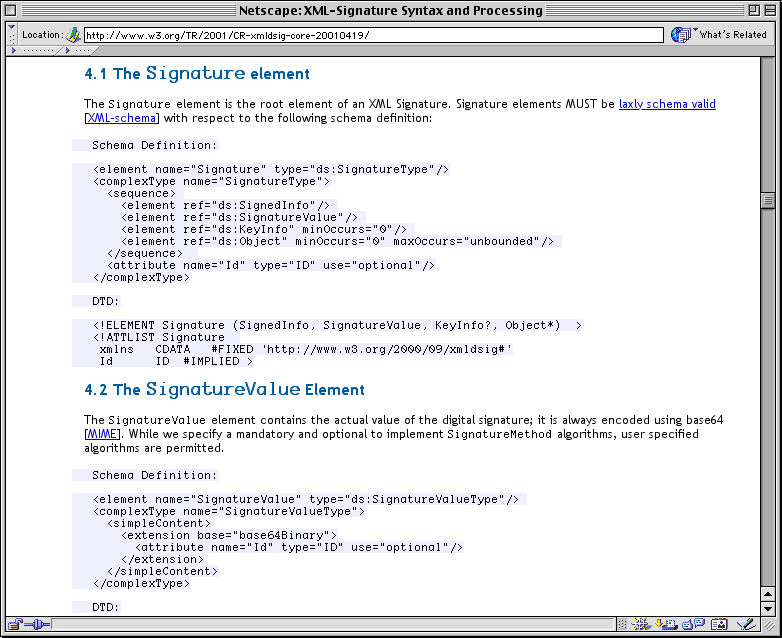Follow the "laxly schema valid" link
Screen dimensions: 782x638
(x=667, y=104)
